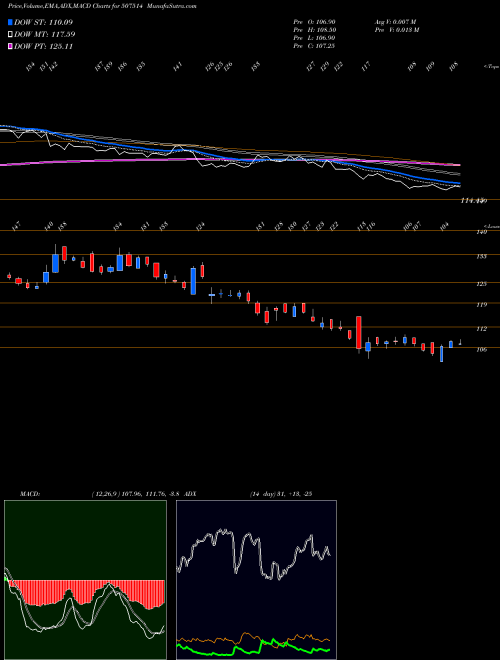Click the 133 price axis label

(482, 256)
